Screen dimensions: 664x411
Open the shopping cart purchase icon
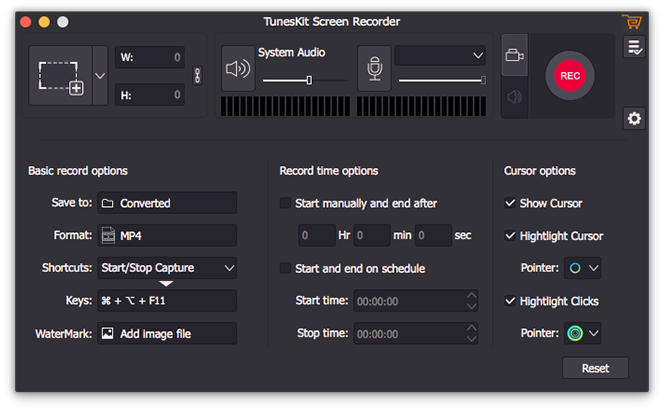632,22
